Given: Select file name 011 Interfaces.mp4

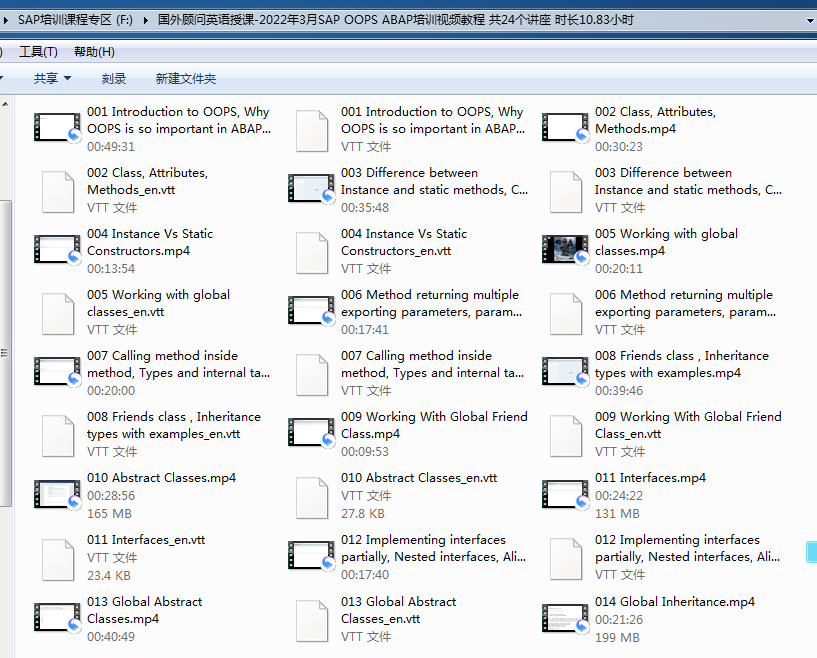Looking at the screenshot, I should tap(650, 478).
